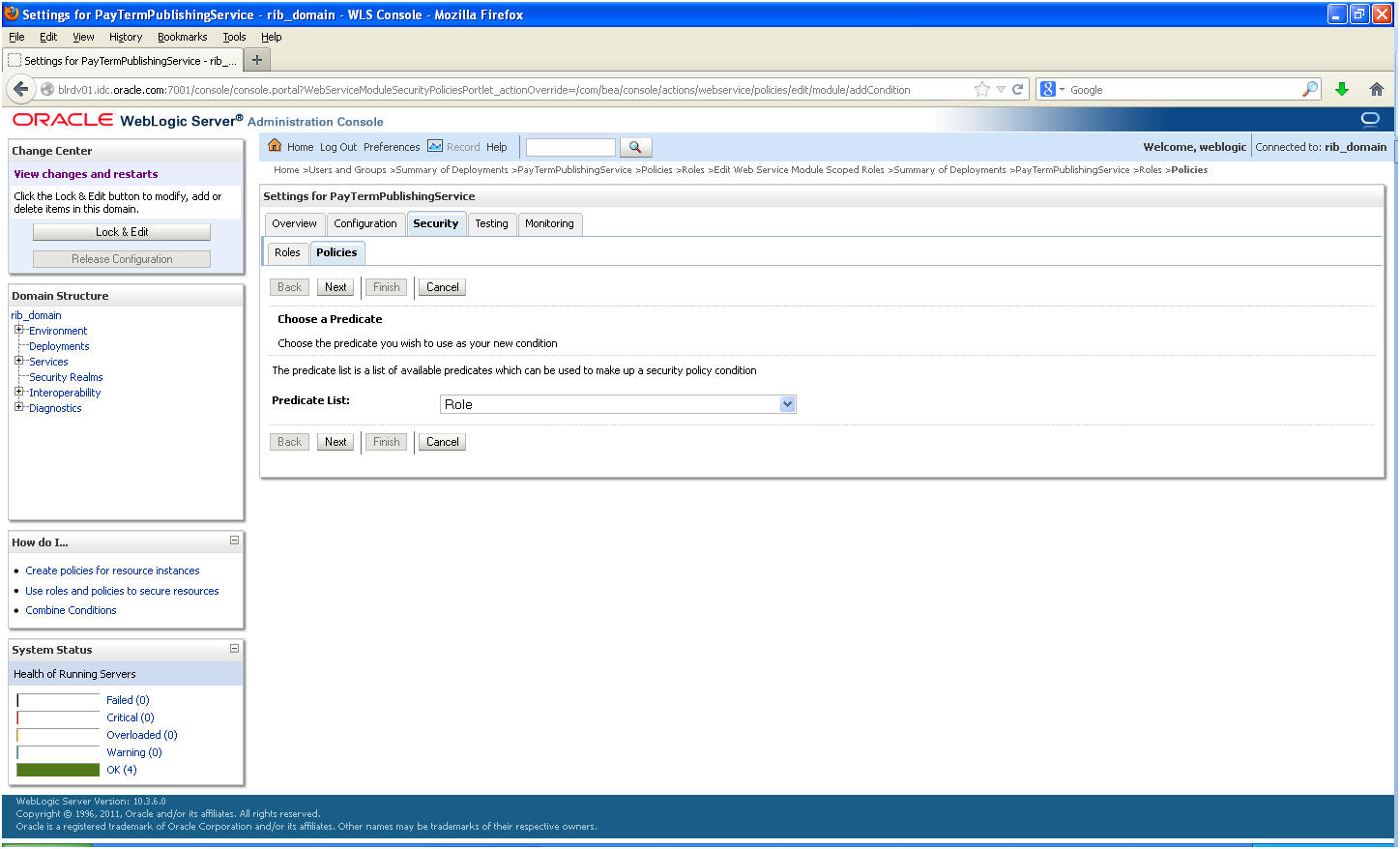Expand the Services tree node
1400x849 pixels.
coord(18,361)
